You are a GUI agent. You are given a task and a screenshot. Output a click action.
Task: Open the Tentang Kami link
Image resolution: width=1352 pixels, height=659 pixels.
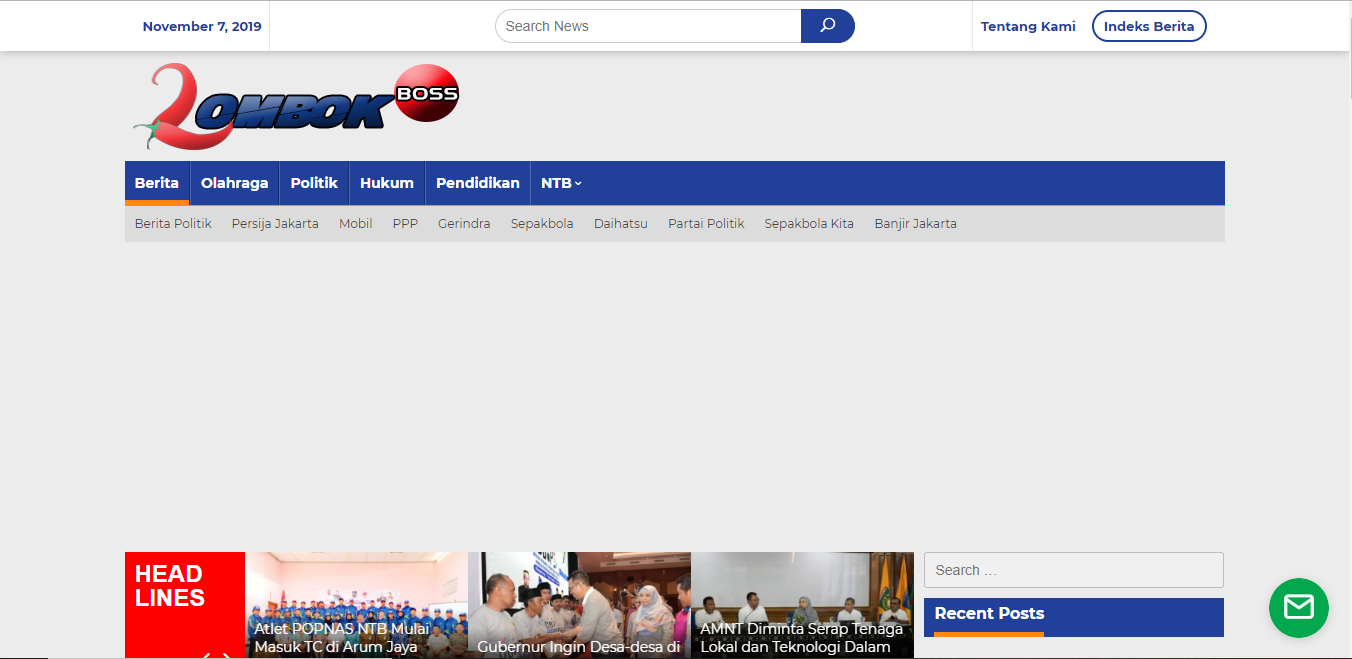pyautogui.click(x=1028, y=26)
